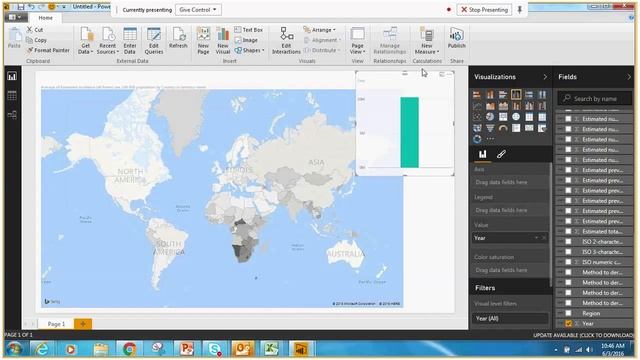
Task: Click the Refresh ribbon icon
Action: click(x=178, y=38)
